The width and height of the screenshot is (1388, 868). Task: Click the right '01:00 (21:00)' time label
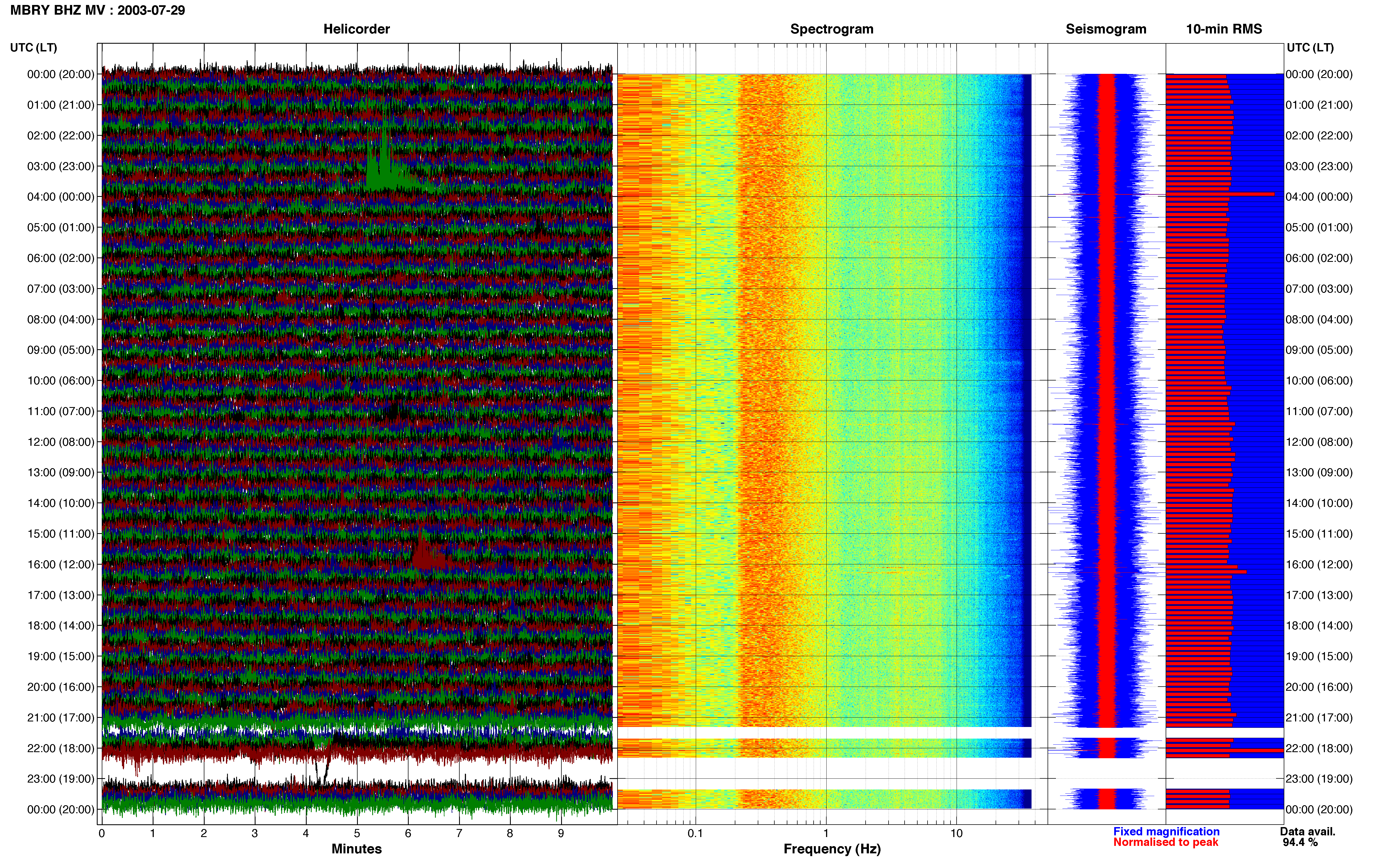click(x=1319, y=105)
